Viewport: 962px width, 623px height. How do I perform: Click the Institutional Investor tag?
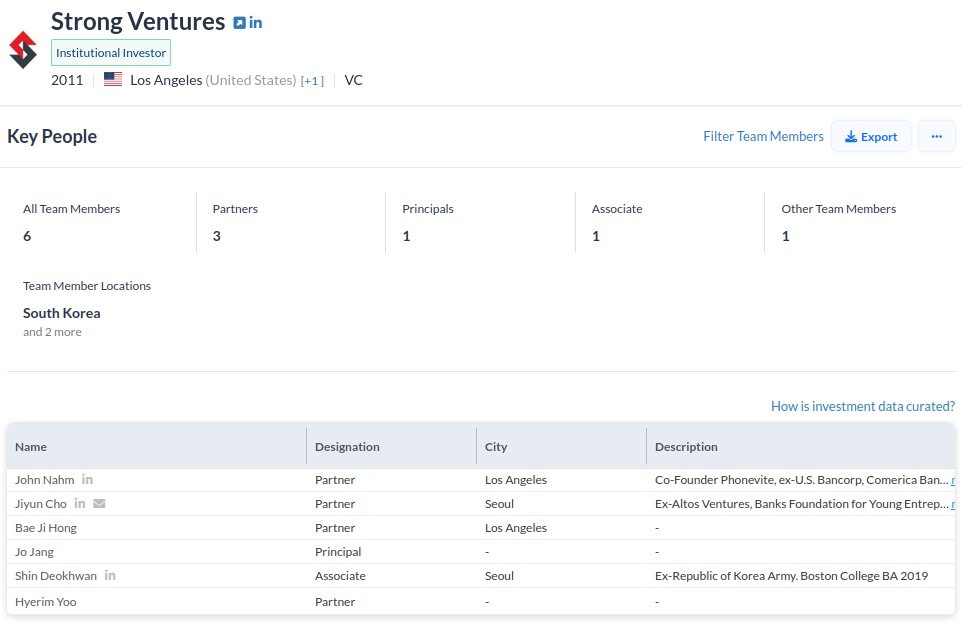[111, 52]
